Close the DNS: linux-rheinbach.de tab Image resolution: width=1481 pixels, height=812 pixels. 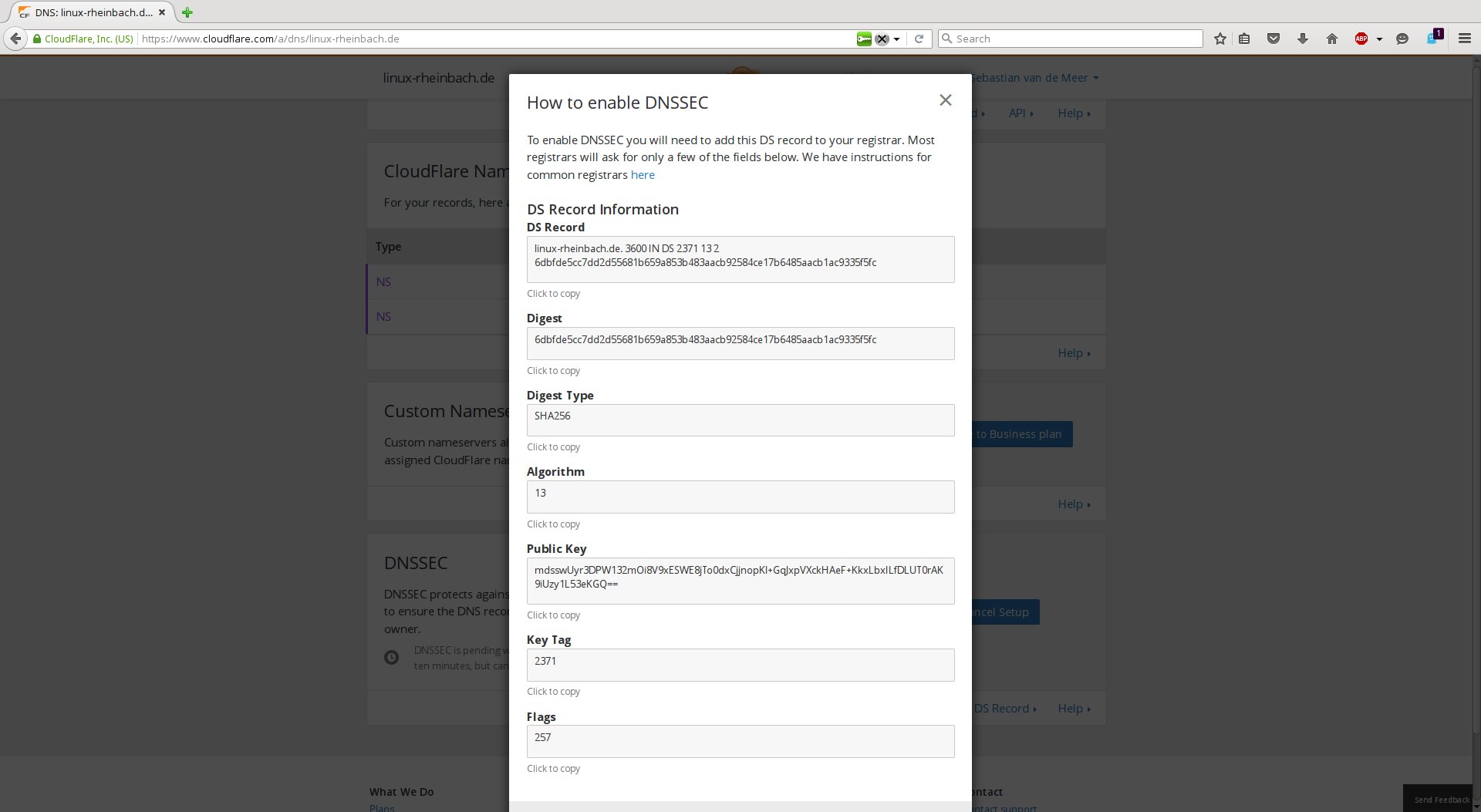[162, 12]
